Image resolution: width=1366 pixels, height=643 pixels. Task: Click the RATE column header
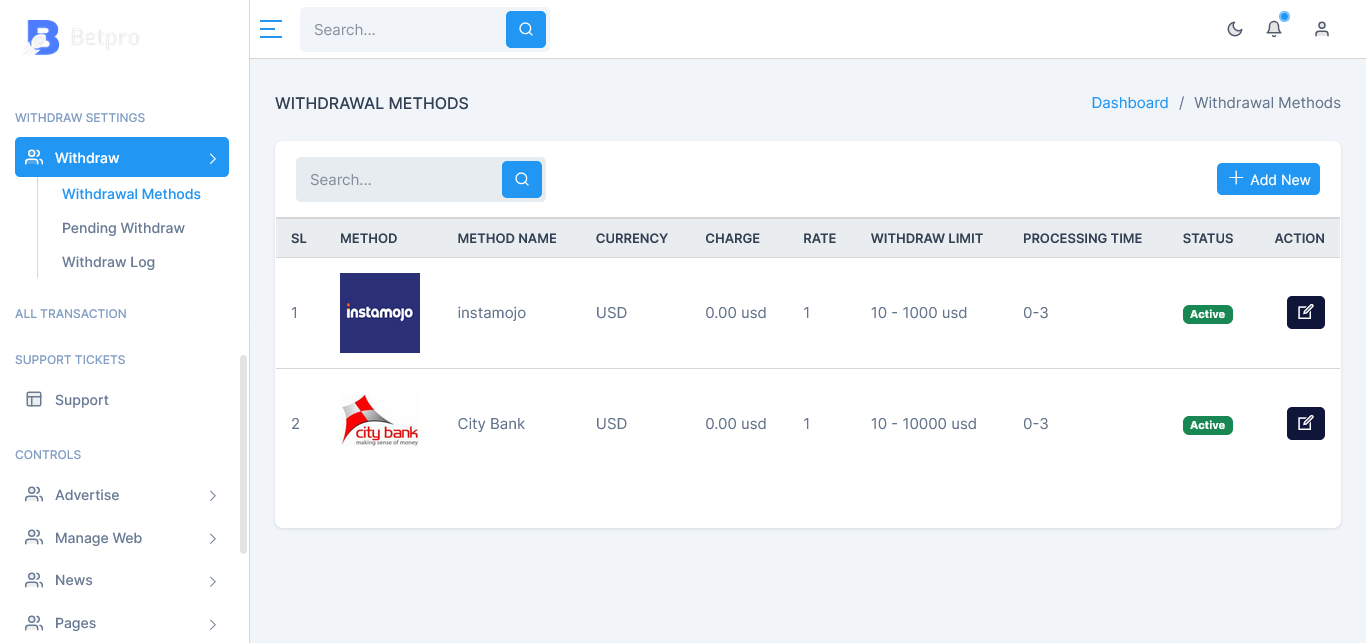point(819,238)
